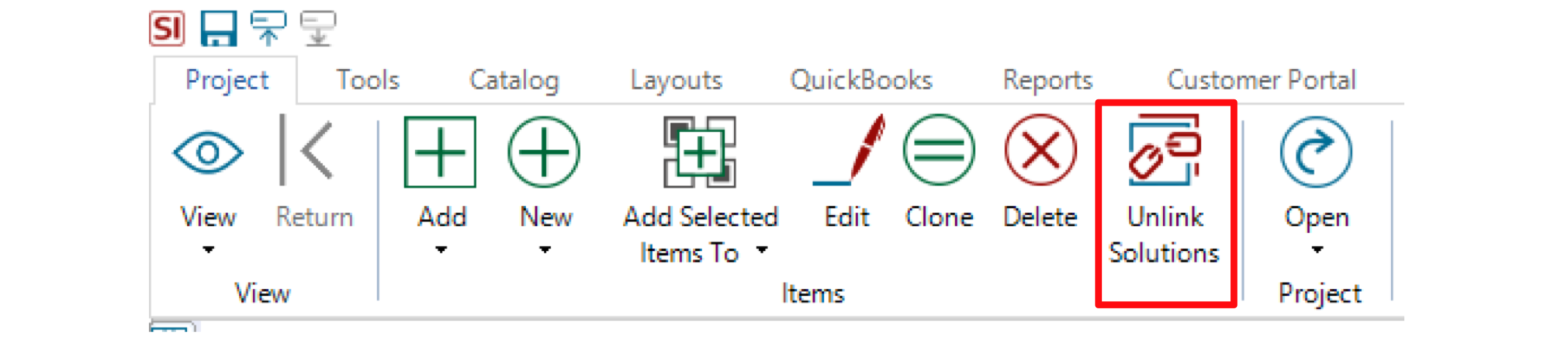Click the New circular plus icon
The image size is (1568, 341).
544,152
